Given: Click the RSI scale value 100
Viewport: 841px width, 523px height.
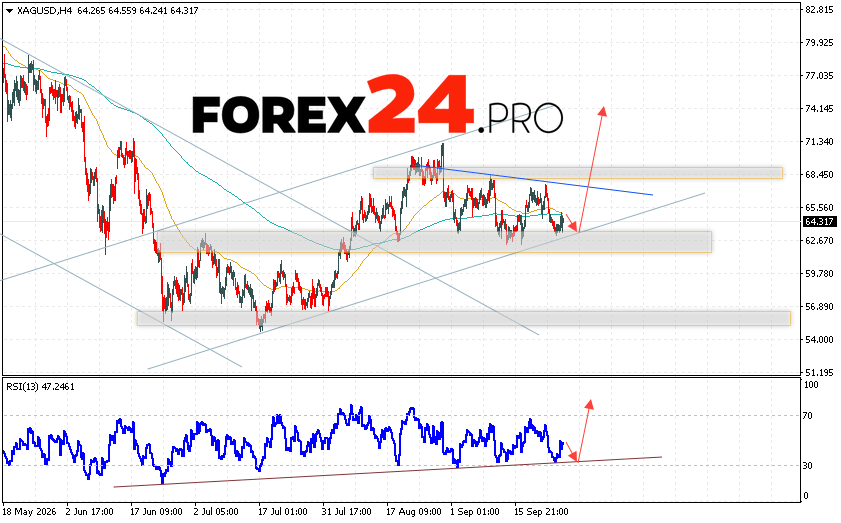Looking at the screenshot, I should 811,385.
